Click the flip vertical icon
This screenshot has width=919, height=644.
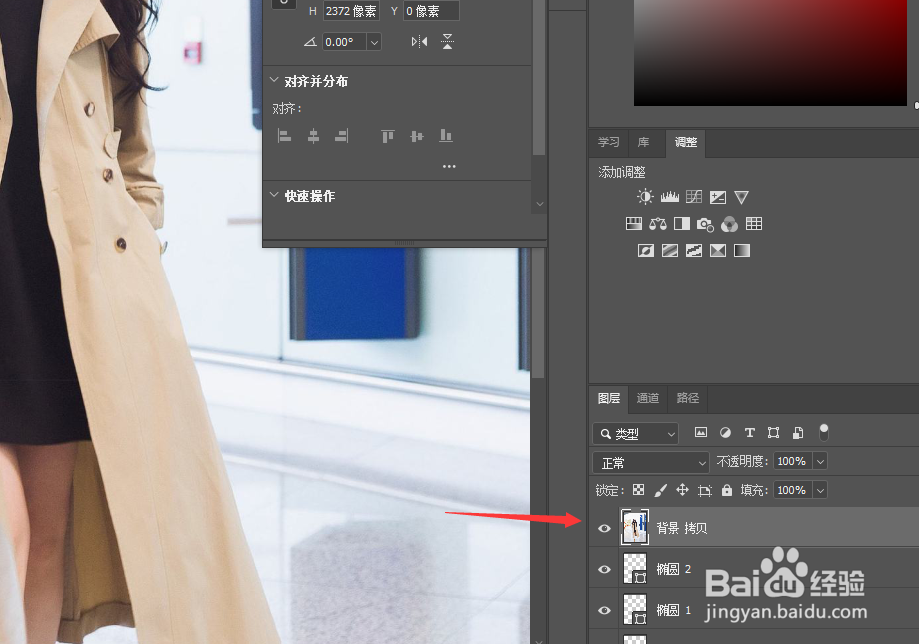447,41
